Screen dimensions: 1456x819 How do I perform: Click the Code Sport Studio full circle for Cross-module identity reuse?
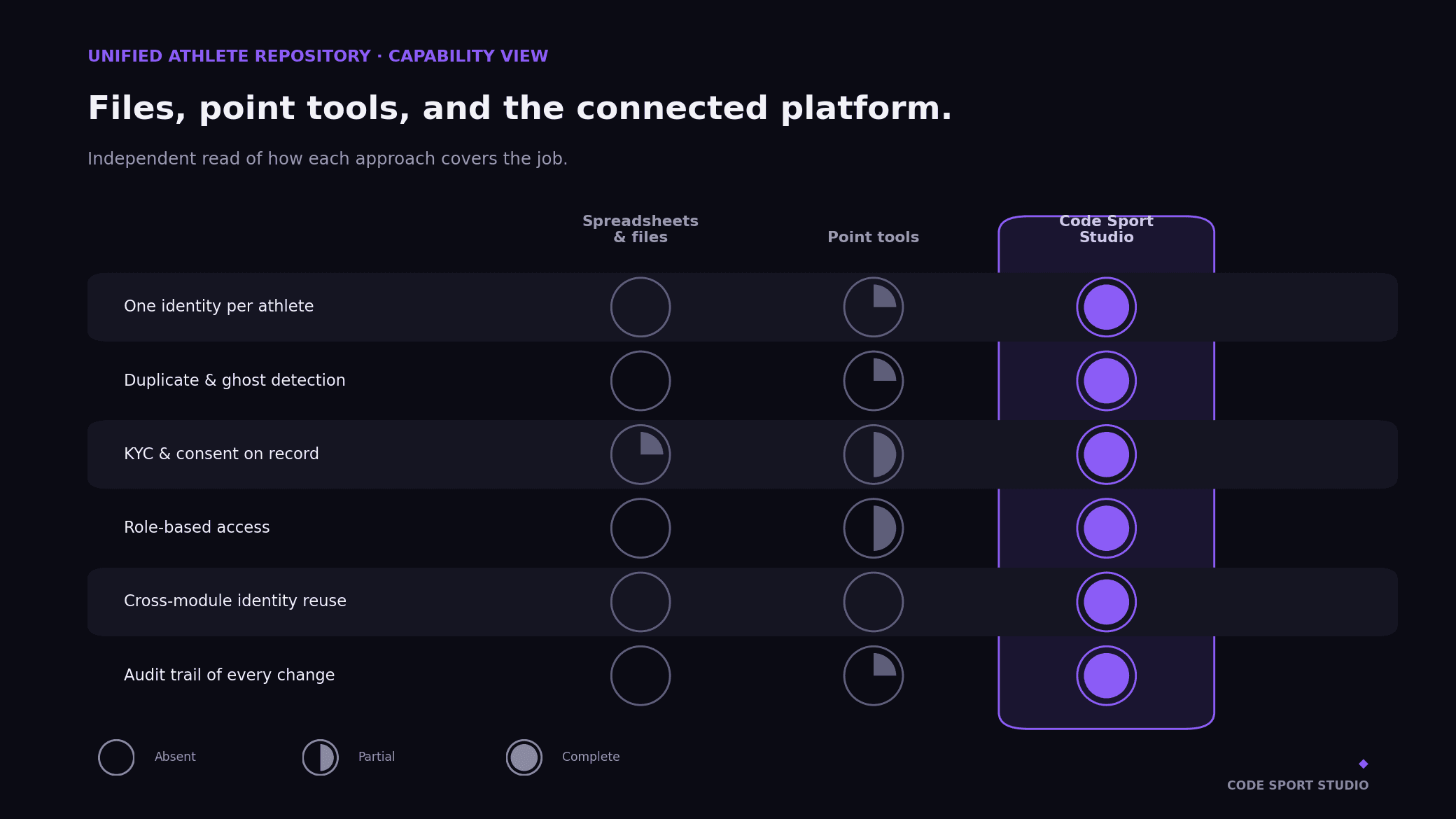1107,602
